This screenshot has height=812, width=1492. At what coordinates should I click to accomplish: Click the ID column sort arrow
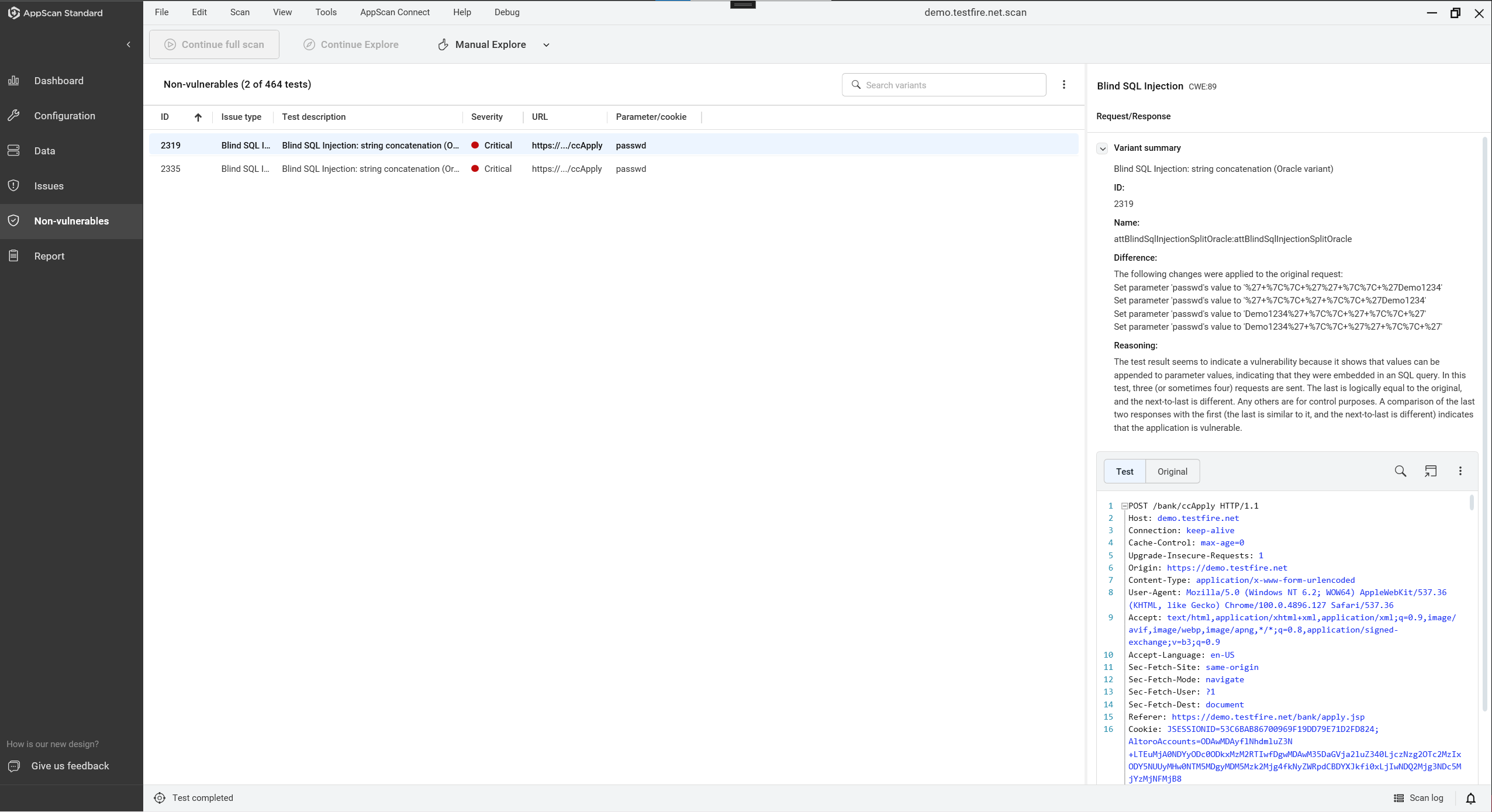(198, 117)
